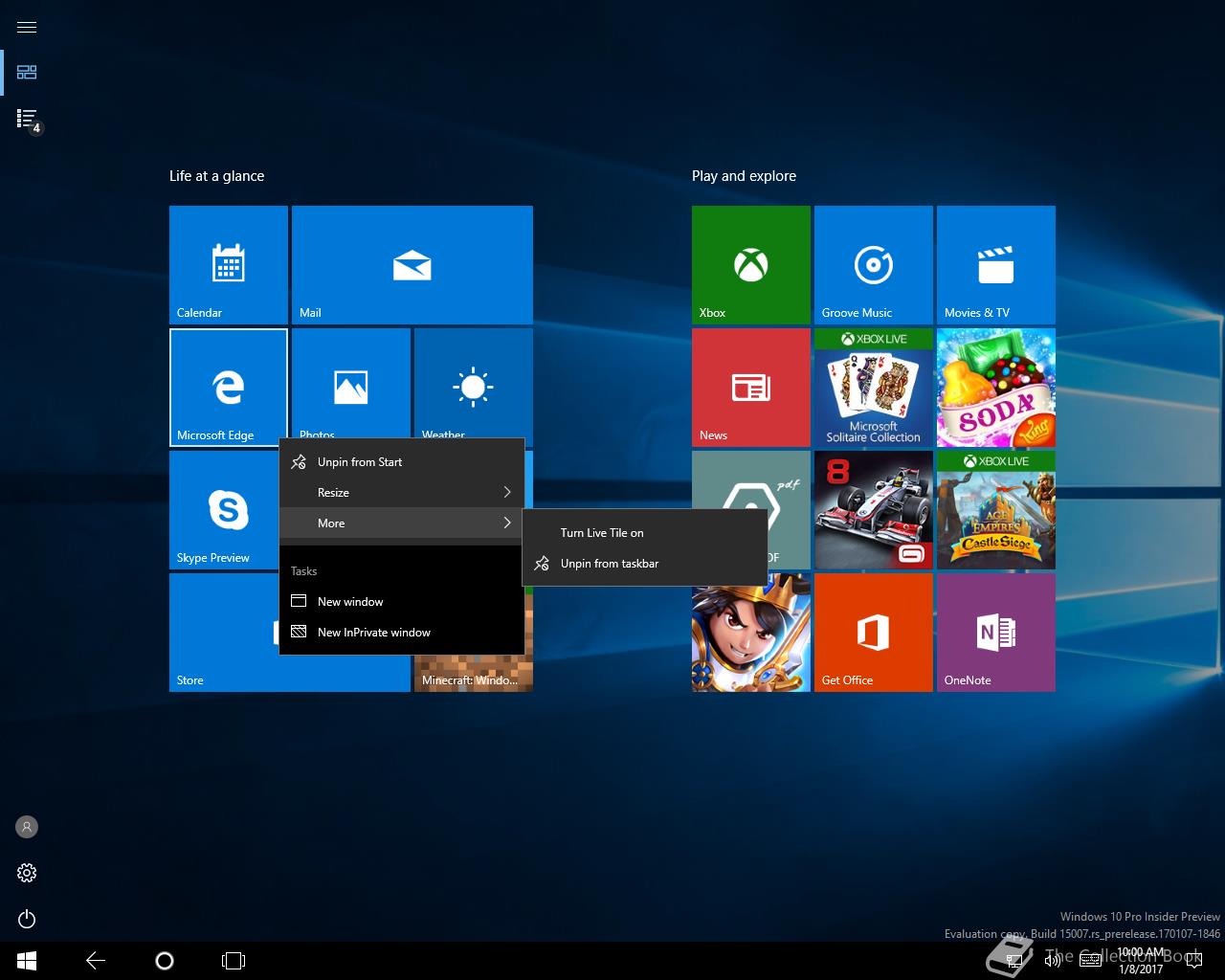1225x980 pixels.
Task: Open the Xbox tile
Action: (751, 265)
